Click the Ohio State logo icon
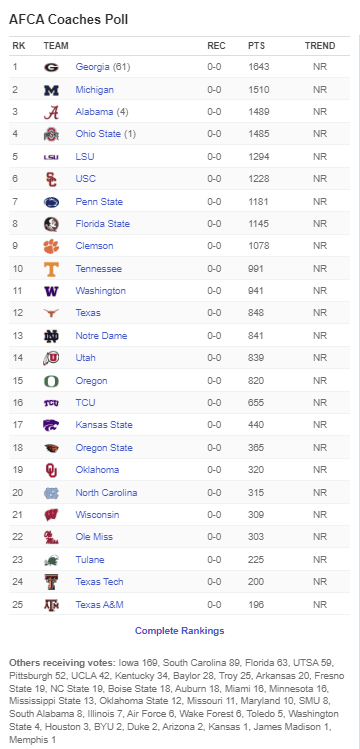This screenshot has height=749, width=360. click(51, 134)
